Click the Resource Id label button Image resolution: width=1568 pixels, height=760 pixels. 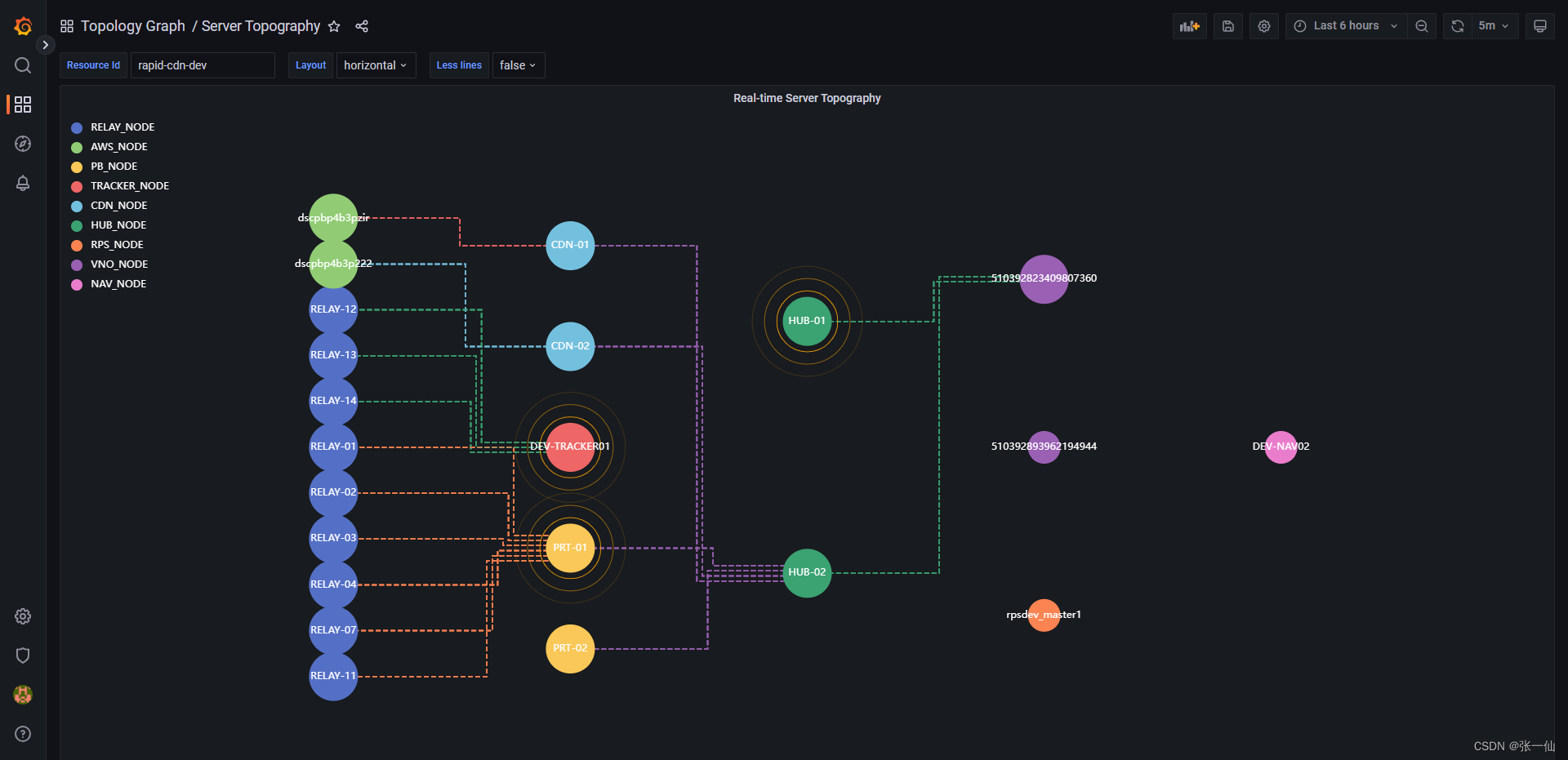[x=92, y=65]
